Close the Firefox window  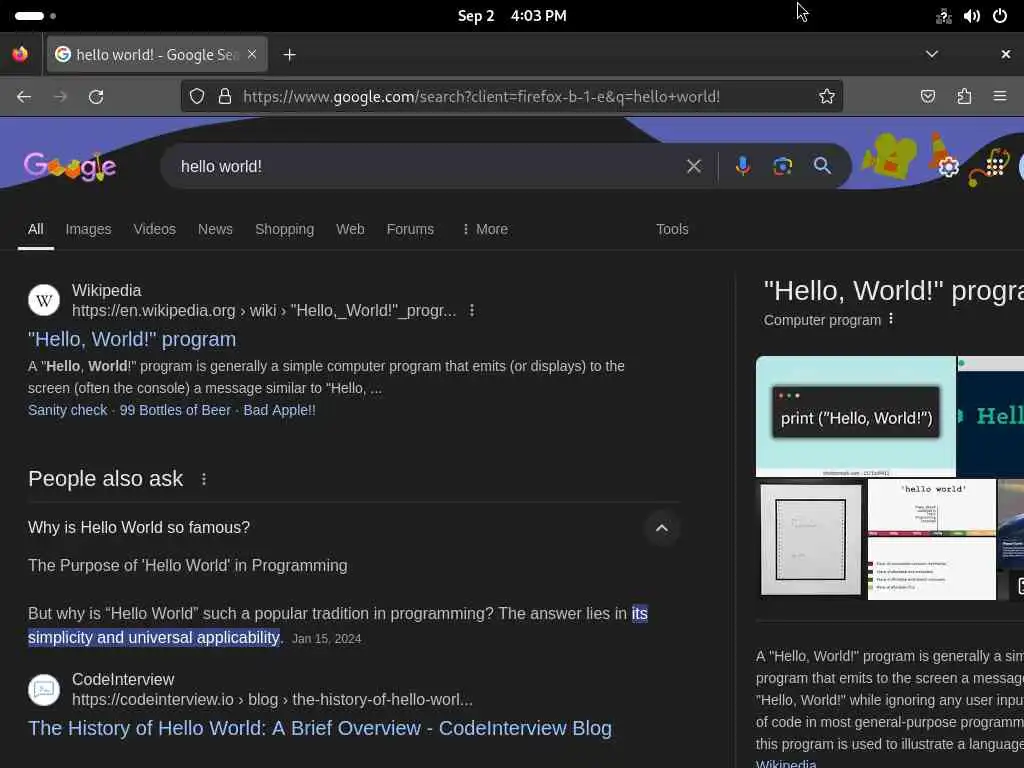pos(1006,54)
